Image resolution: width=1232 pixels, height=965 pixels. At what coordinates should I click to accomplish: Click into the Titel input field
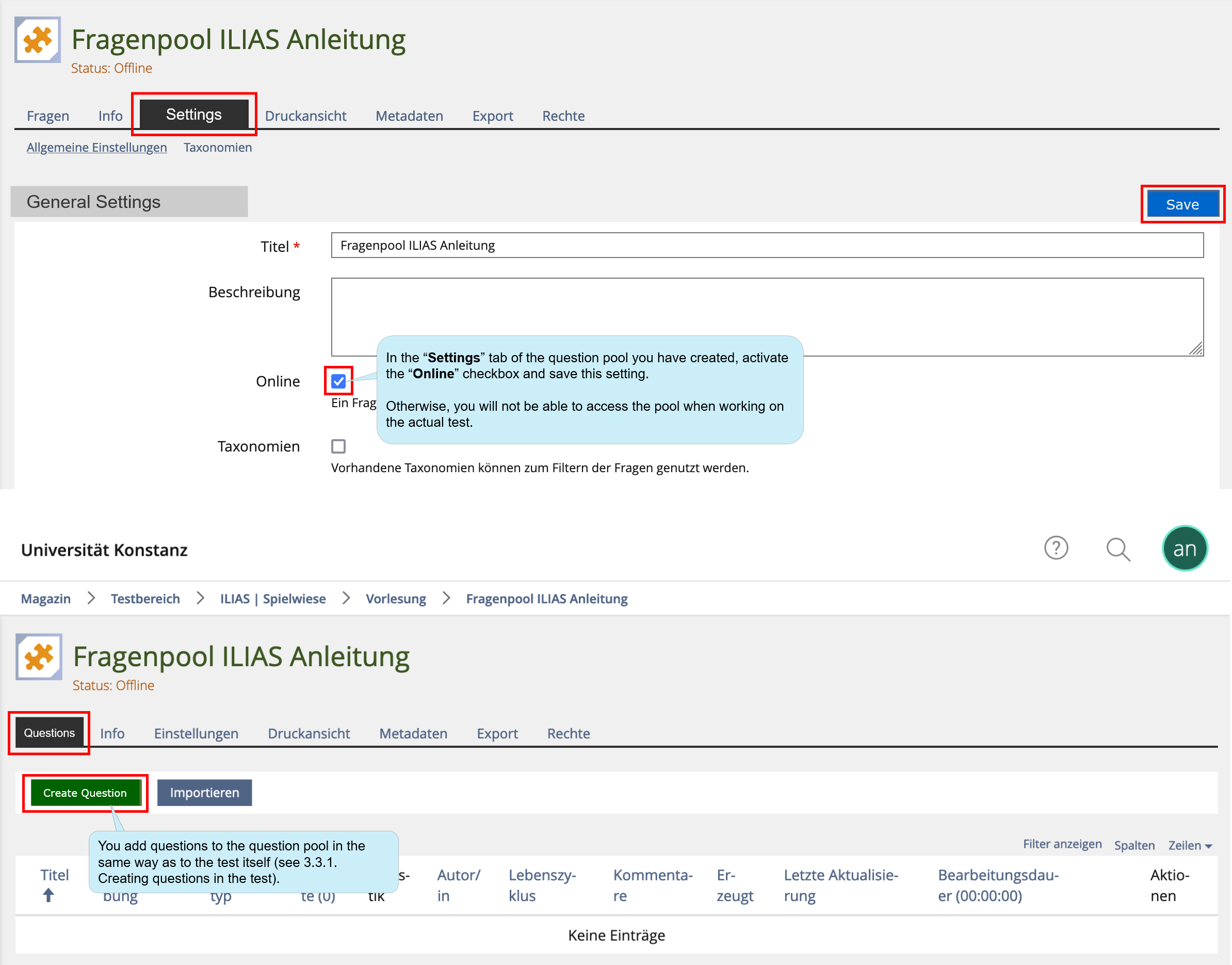[767, 245]
